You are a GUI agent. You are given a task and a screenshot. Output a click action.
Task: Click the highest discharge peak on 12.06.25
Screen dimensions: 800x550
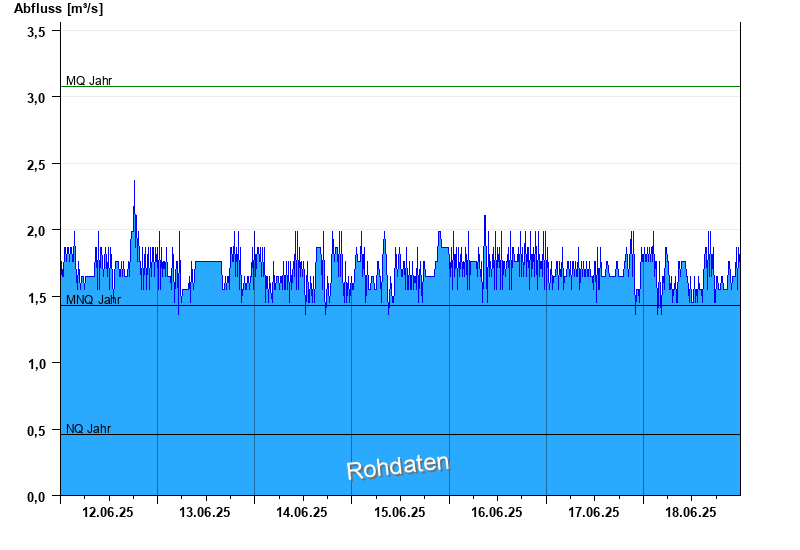click(x=134, y=182)
